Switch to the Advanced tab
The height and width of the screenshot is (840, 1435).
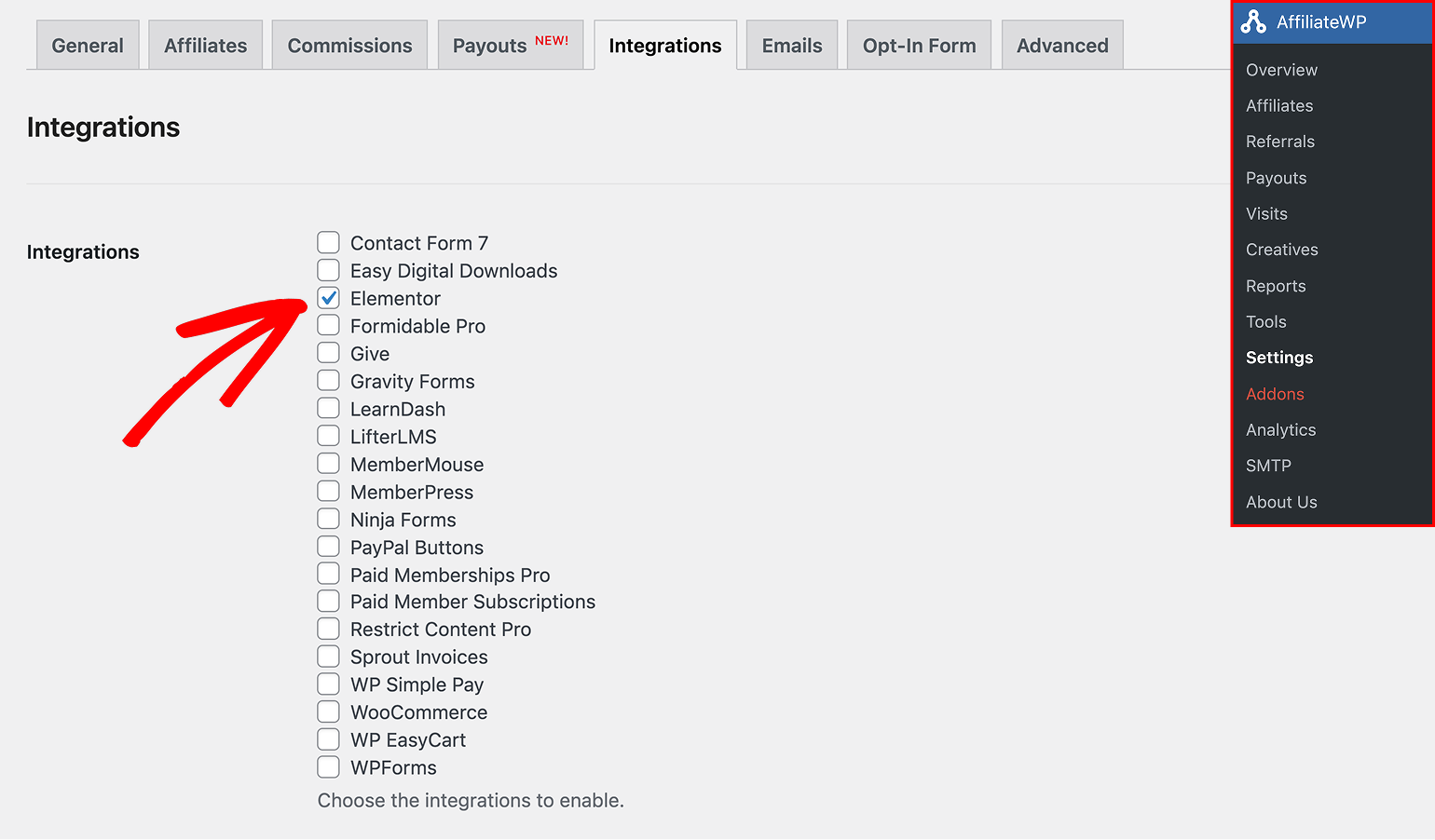1062,46
